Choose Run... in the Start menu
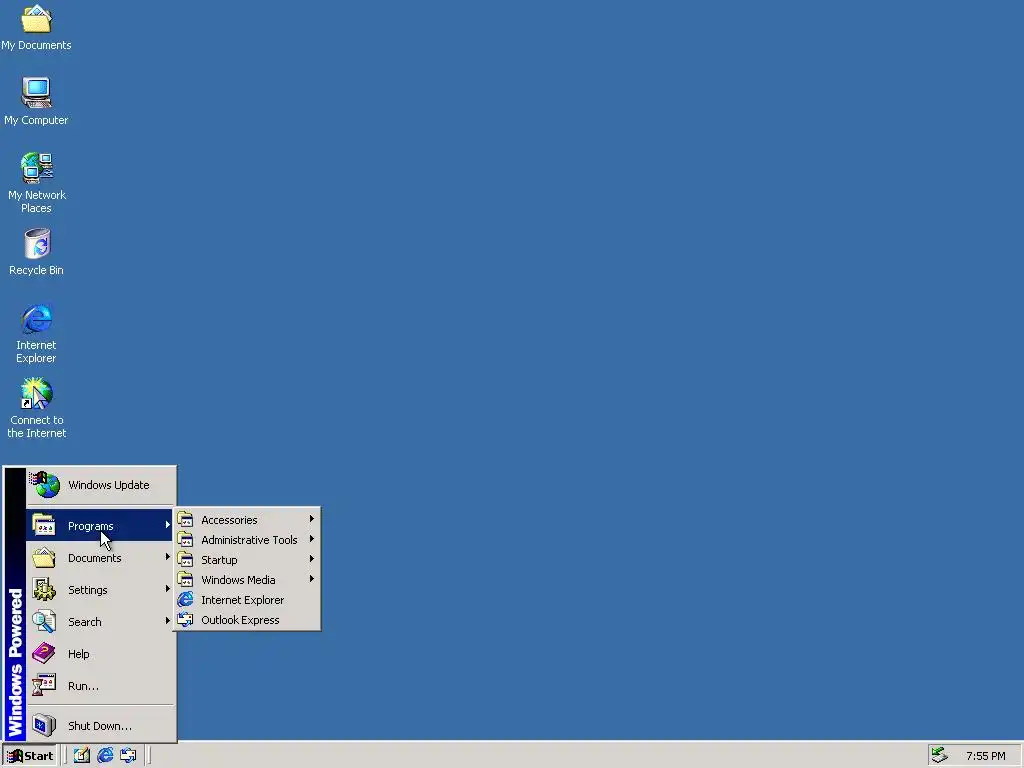Viewport: 1024px width, 768px height. (101, 686)
